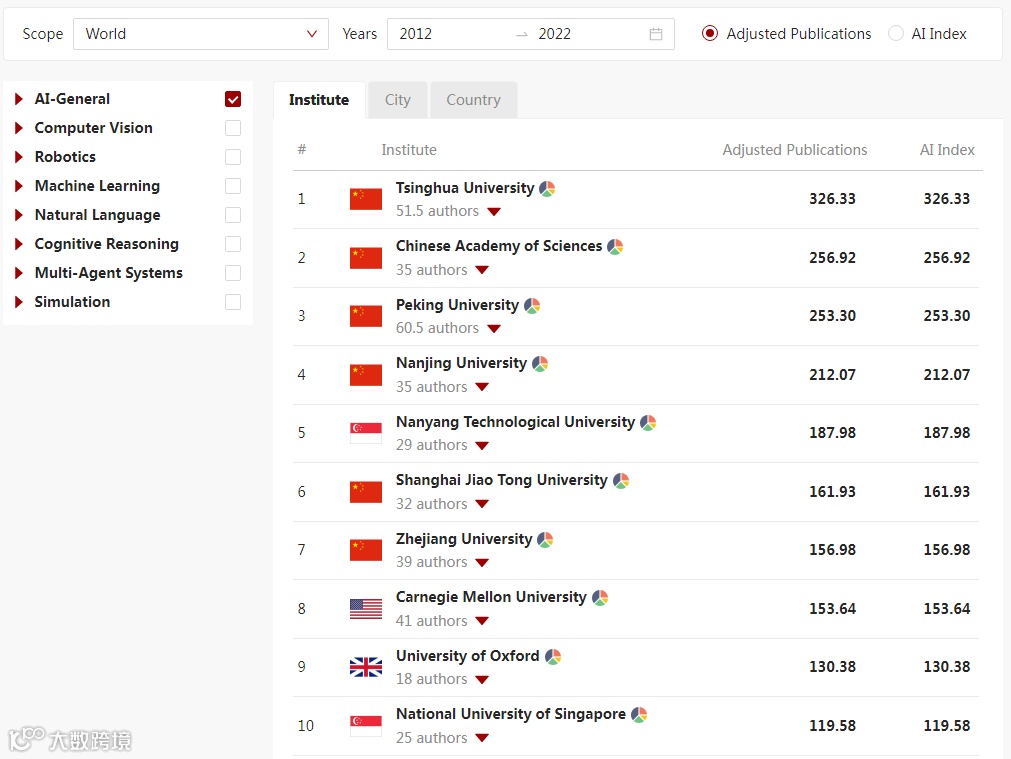
Task: Check the Robotics checkbox
Action: pyautogui.click(x=233, y=157)
